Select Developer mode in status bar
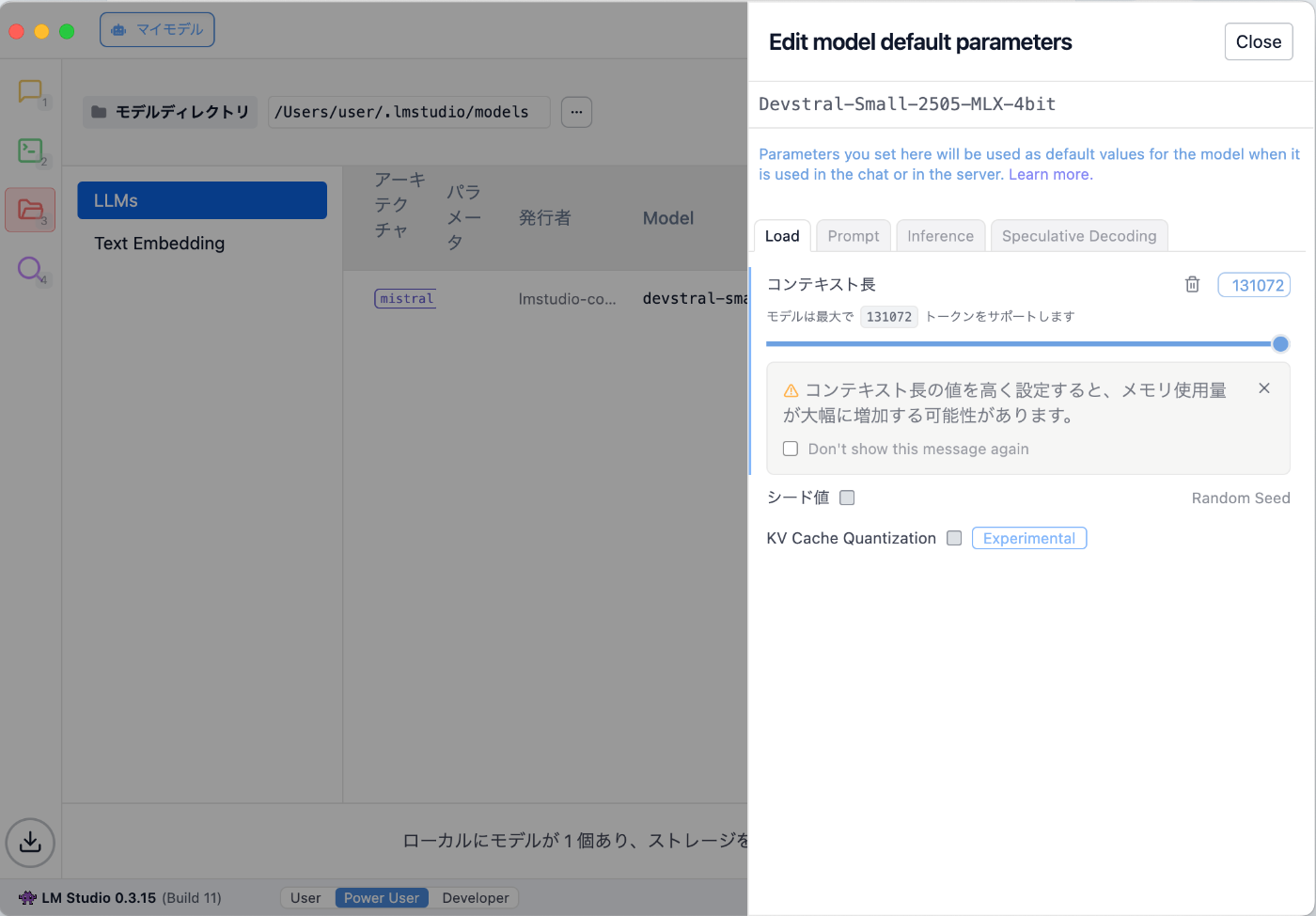This screenshot has height=916, width=1316. click(x=476, y=898)
